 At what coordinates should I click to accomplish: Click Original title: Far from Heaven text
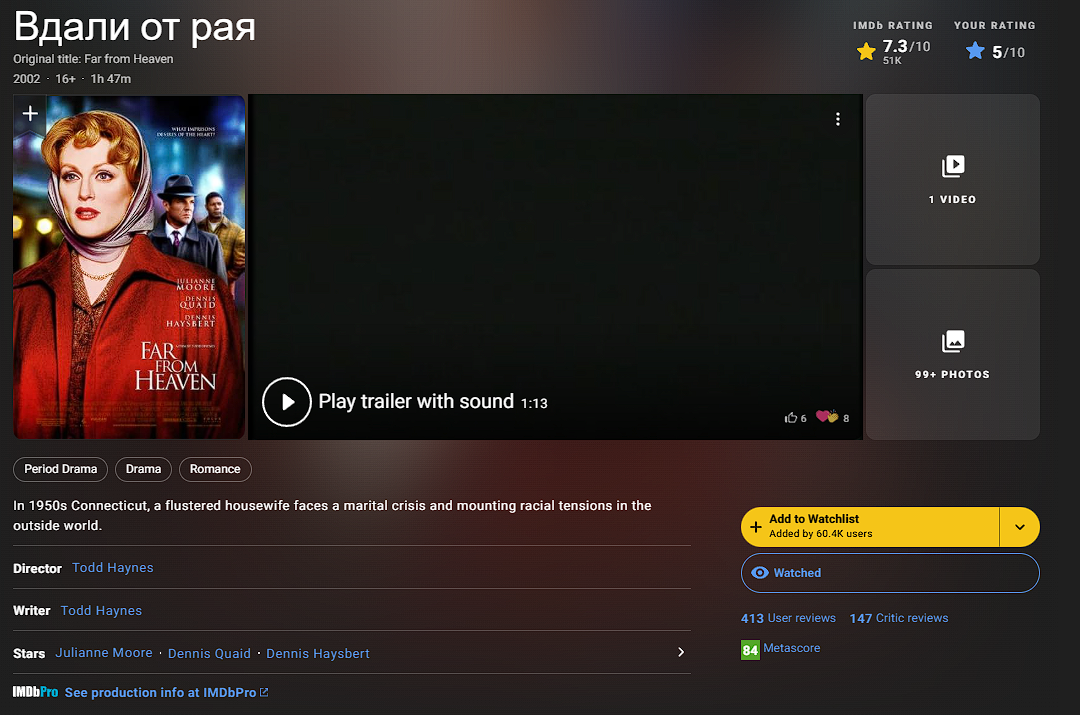point(93,59)
